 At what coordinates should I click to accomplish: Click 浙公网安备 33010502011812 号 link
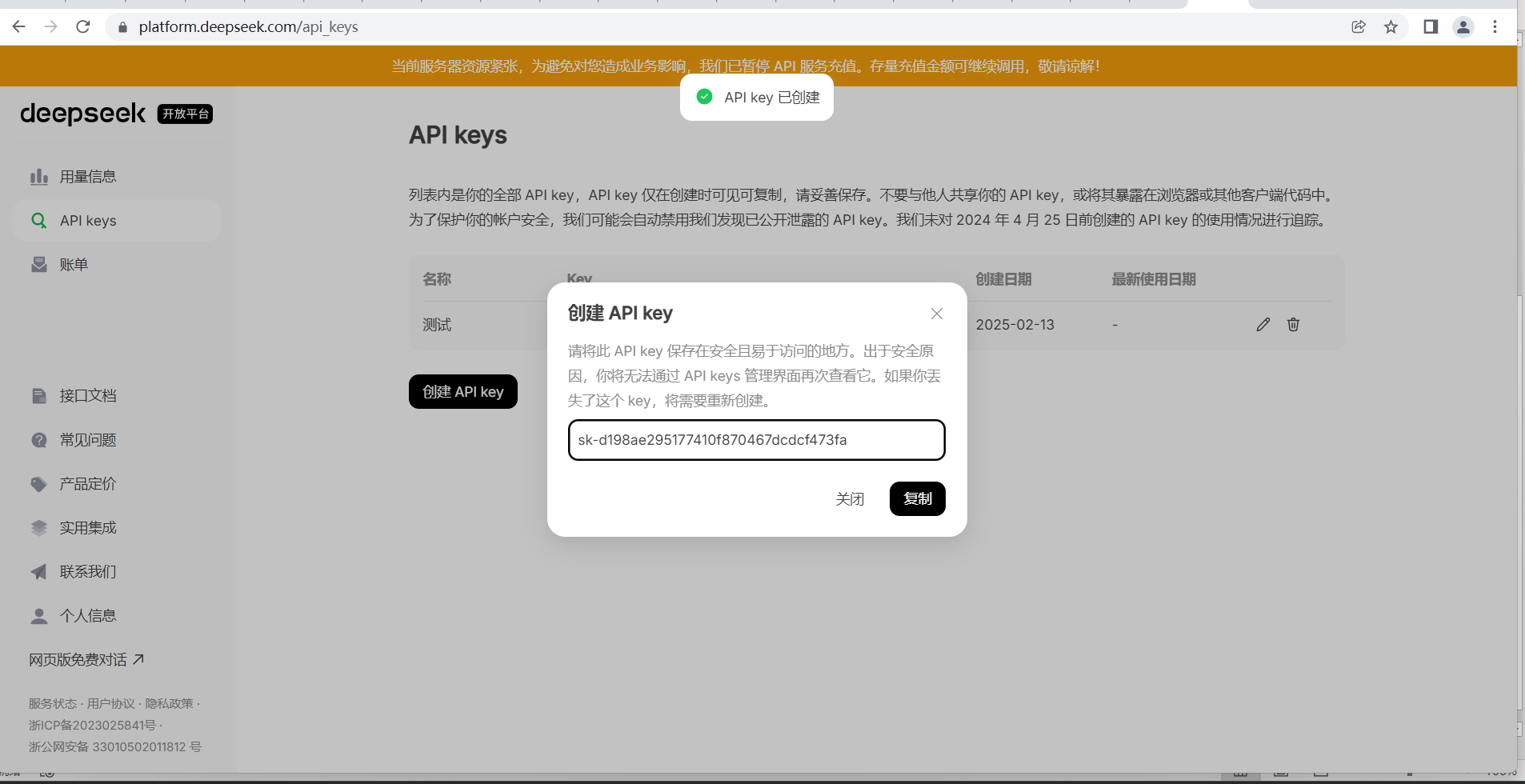coord(115,747)
